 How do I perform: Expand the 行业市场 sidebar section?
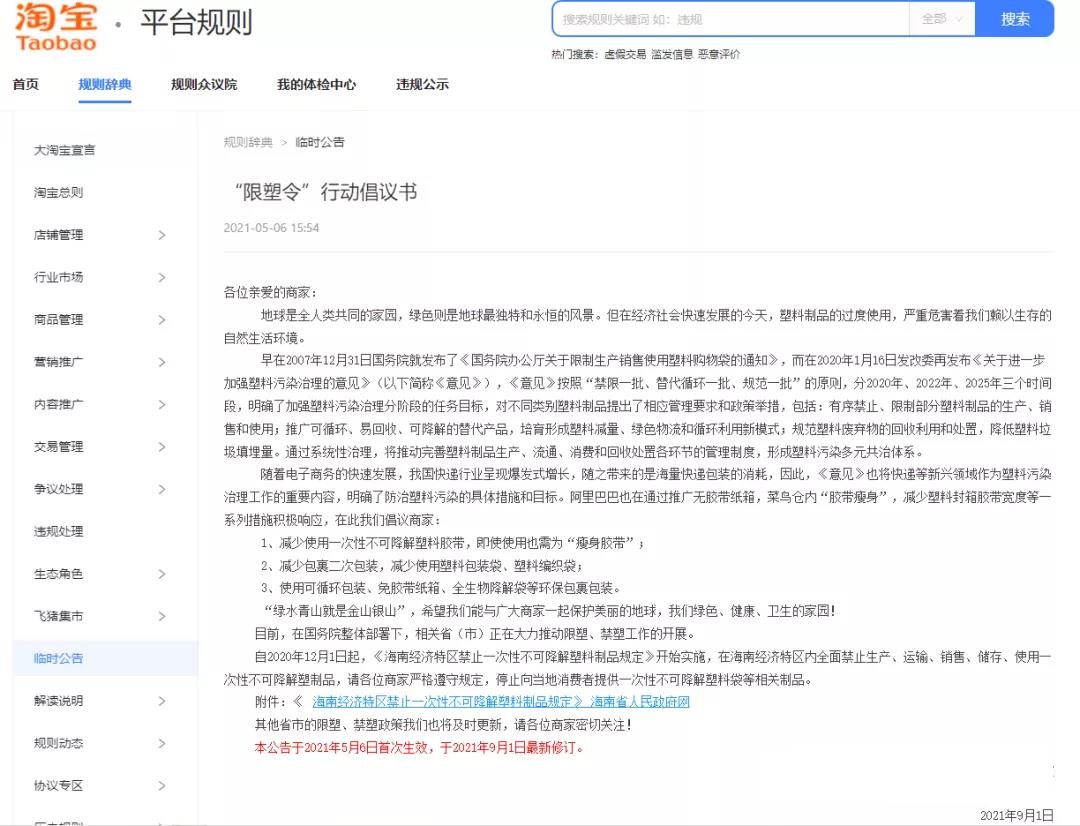[x=64, y=277]
